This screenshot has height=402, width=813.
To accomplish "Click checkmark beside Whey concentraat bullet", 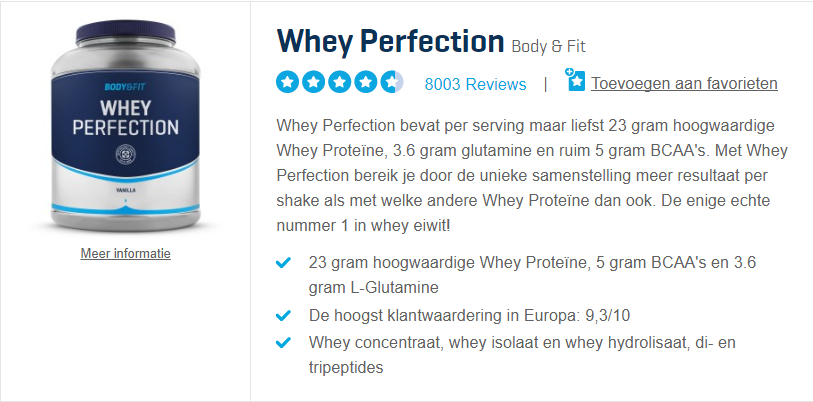I will (x=284, y=343).
